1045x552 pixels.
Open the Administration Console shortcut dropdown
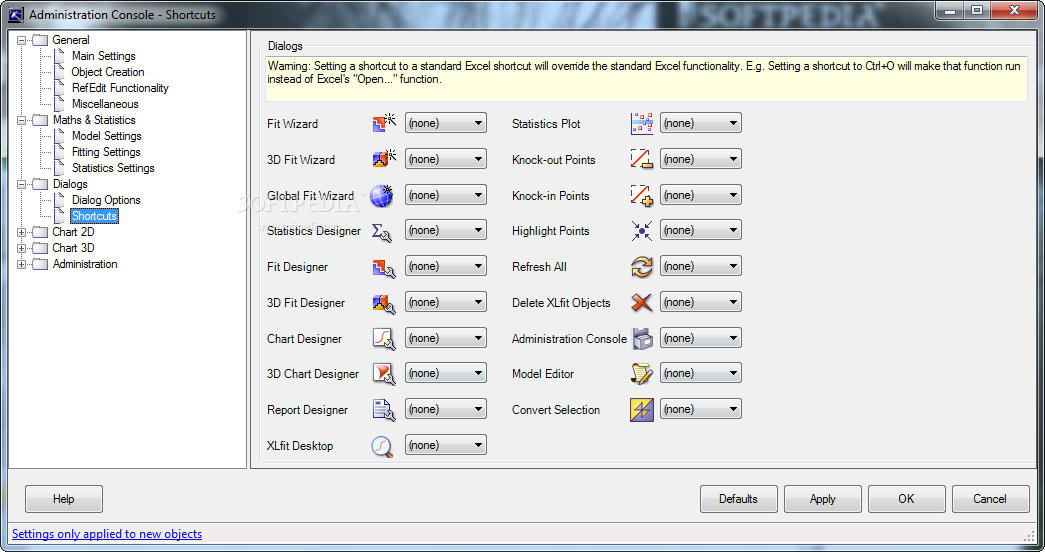700,338
